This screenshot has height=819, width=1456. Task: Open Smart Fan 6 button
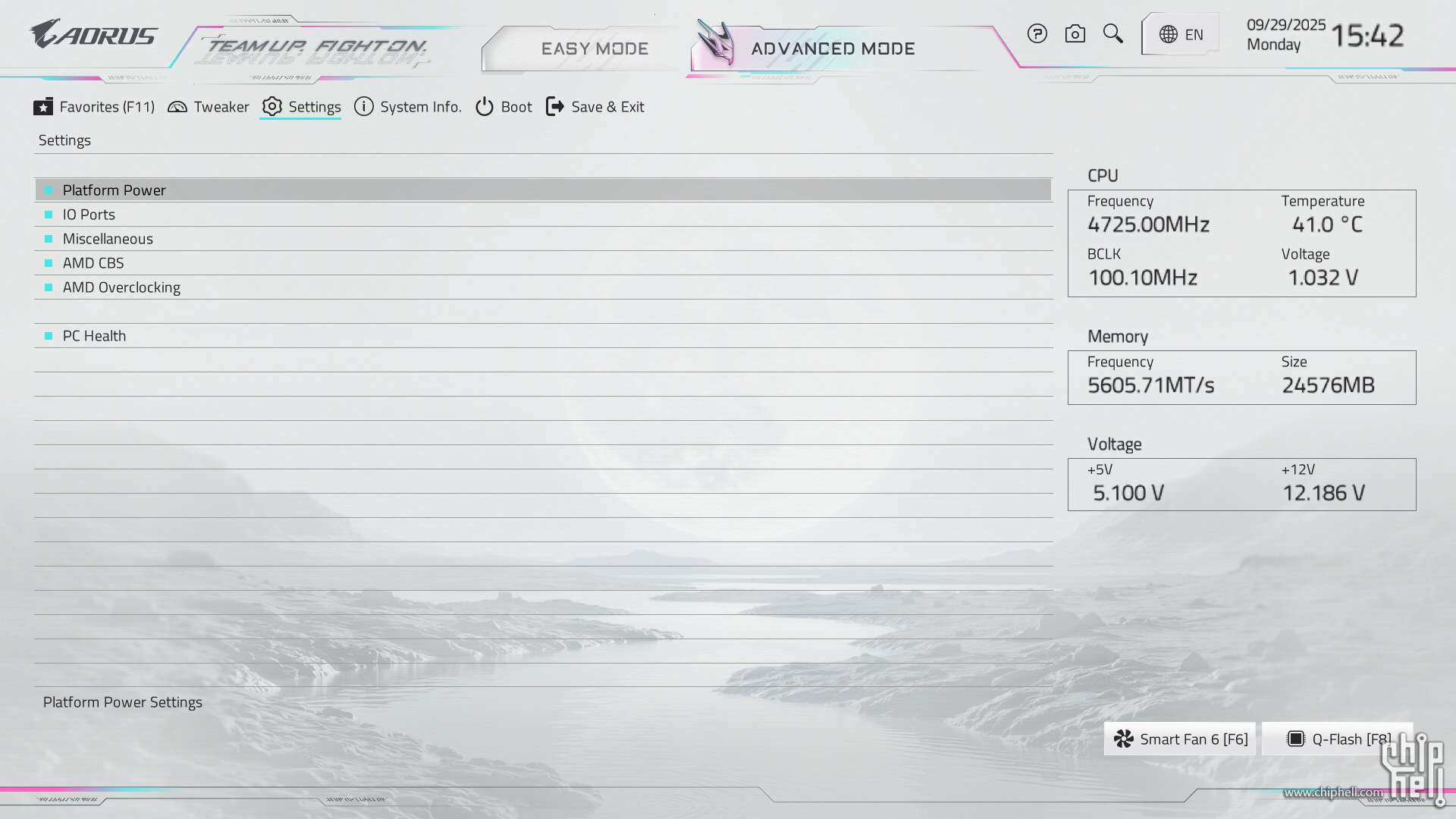(1180, 739)
